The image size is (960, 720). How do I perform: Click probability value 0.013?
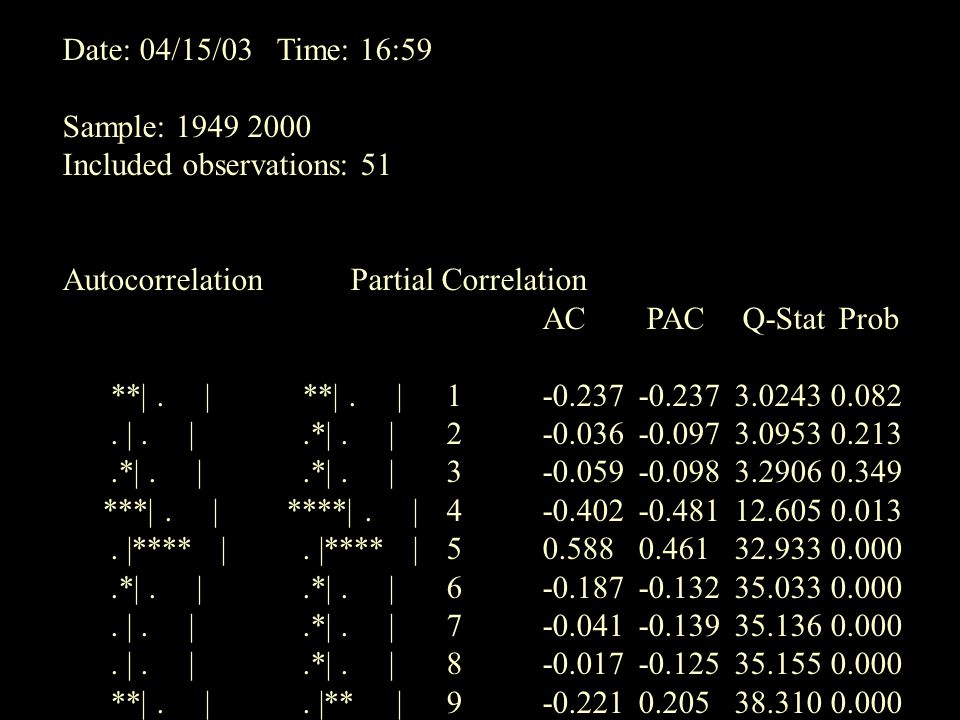click(x=866, y=511)
